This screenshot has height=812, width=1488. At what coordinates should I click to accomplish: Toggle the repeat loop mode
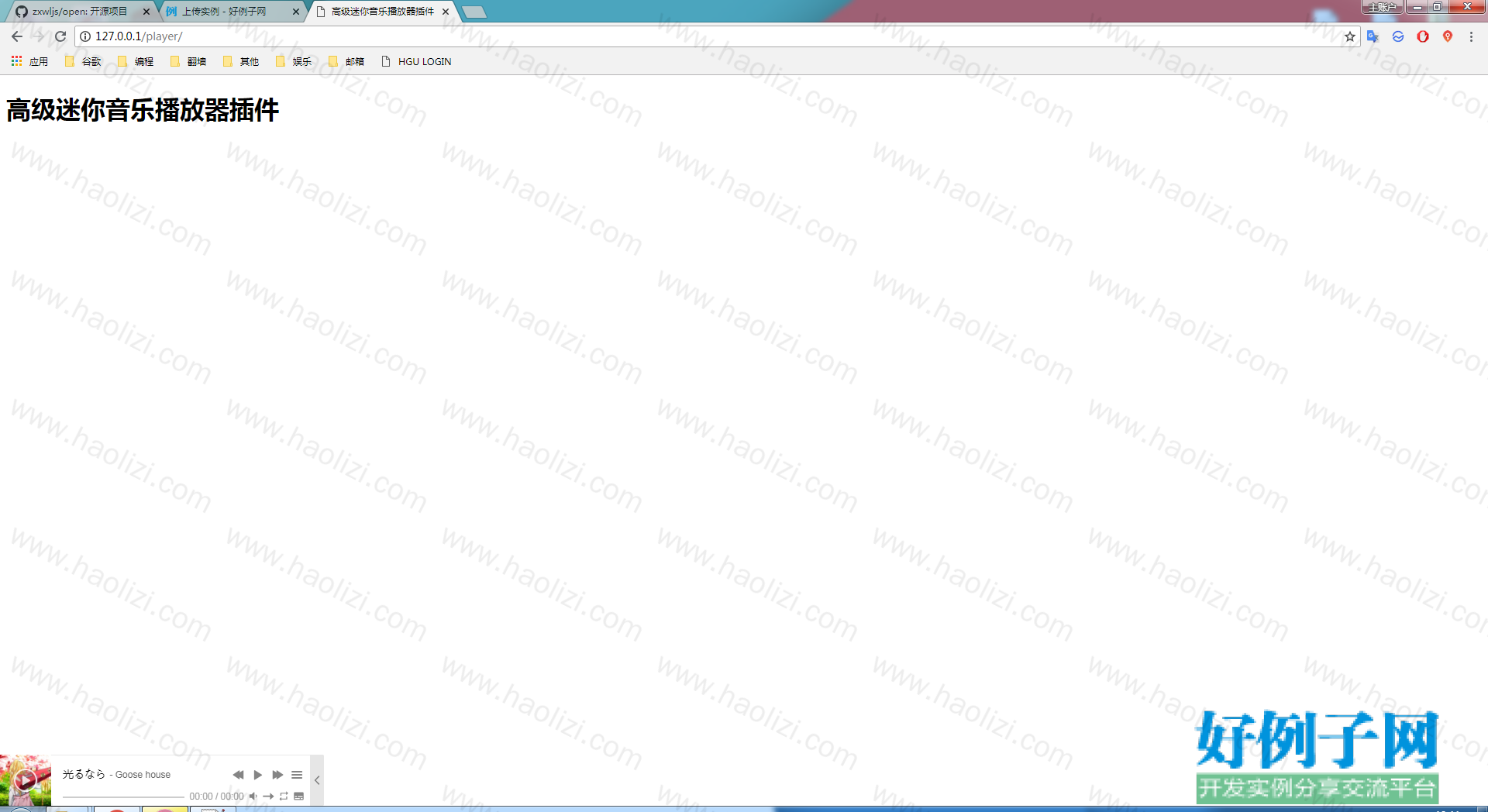(x=284, y=797)
